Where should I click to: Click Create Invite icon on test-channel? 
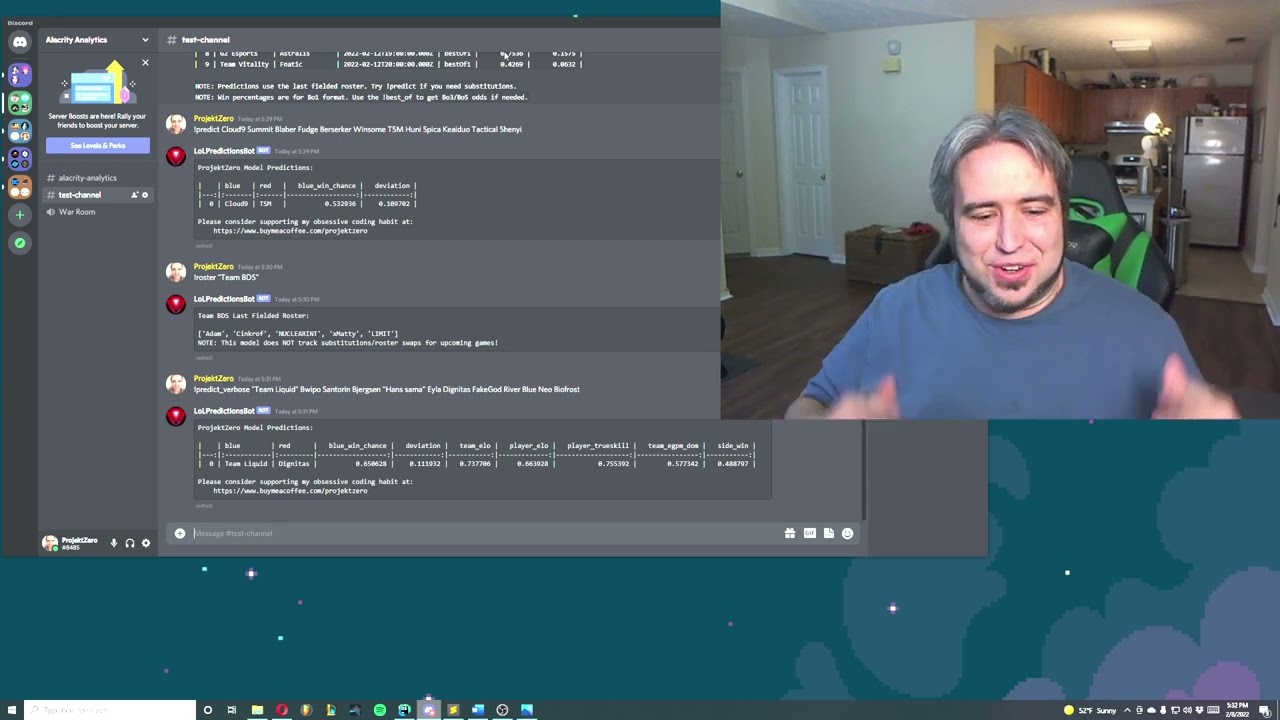tap(134, 195)
